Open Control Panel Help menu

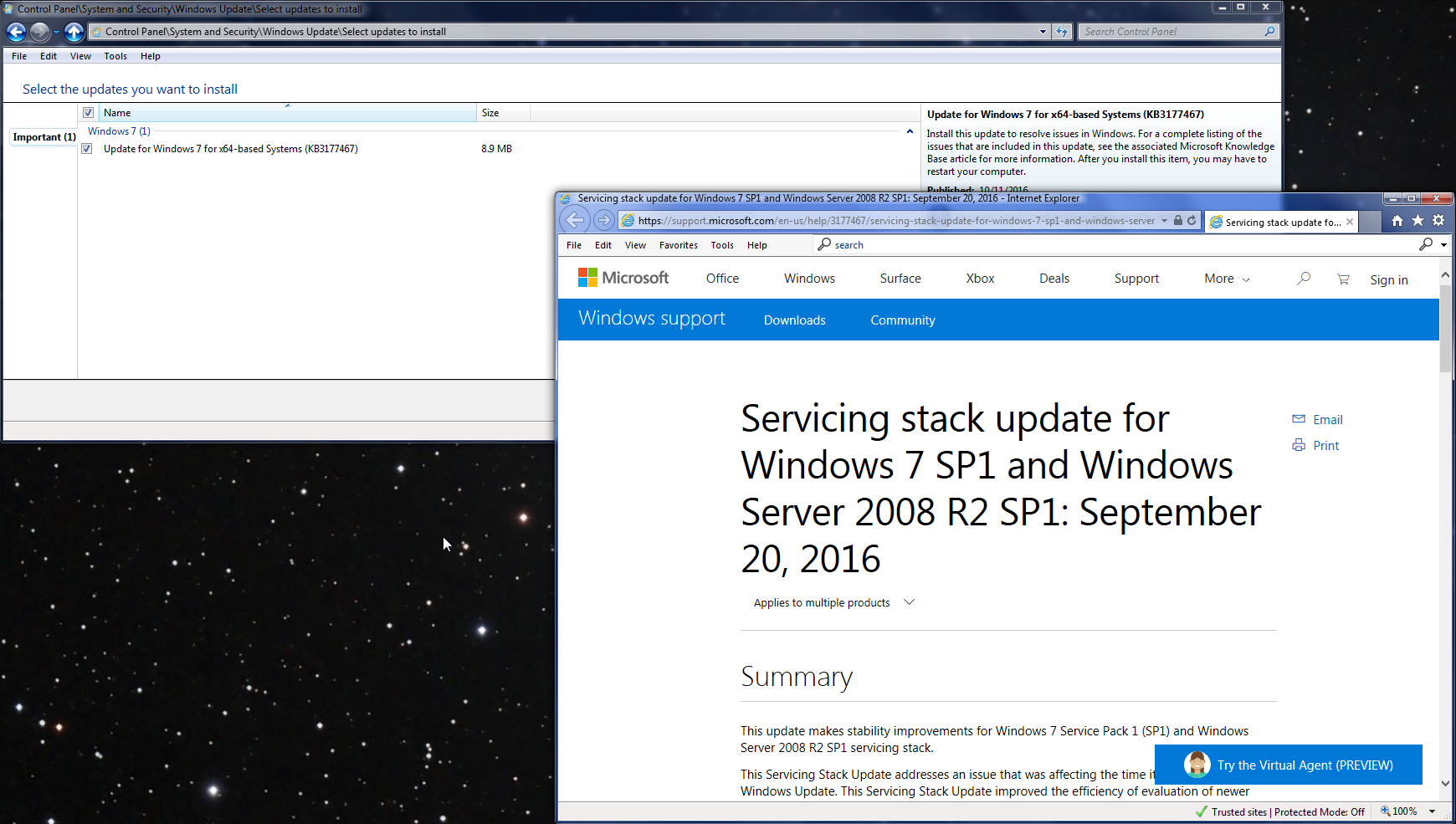[151, 56]
